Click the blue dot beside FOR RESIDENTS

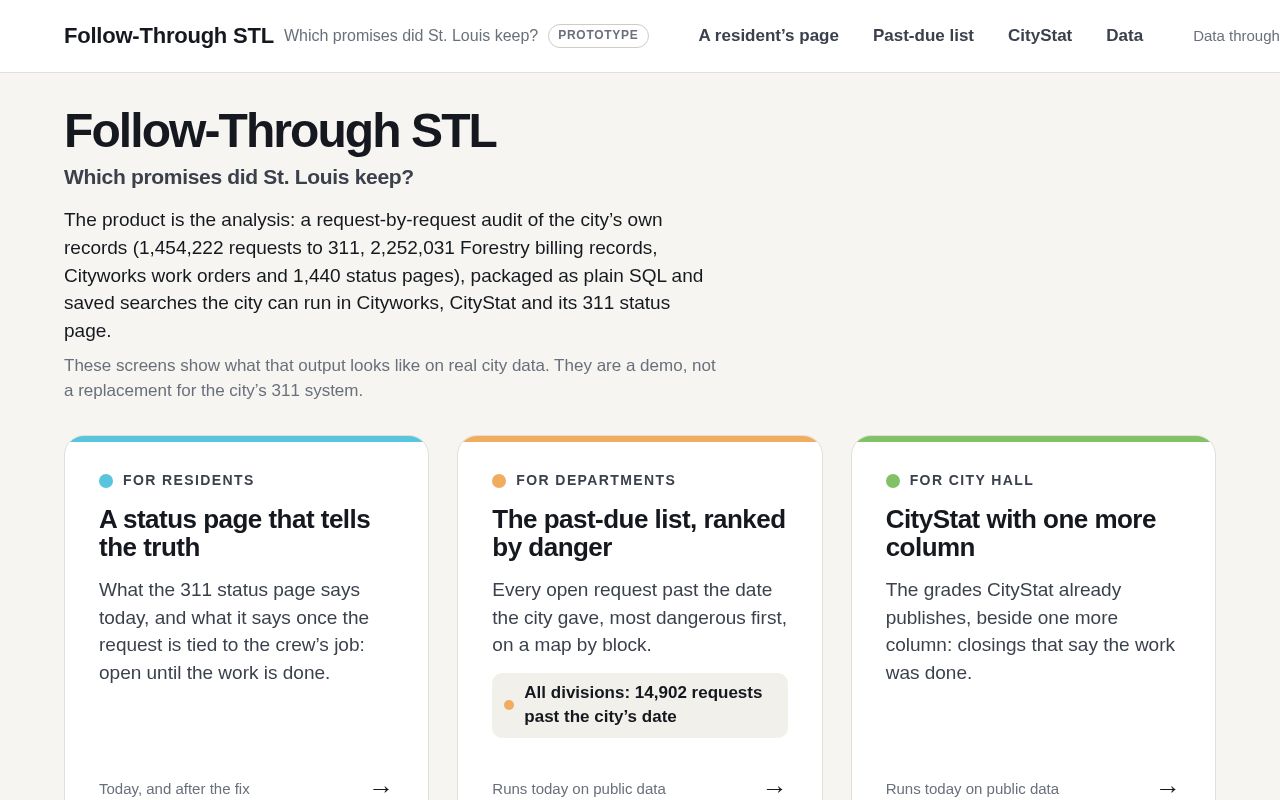(106, 481)
